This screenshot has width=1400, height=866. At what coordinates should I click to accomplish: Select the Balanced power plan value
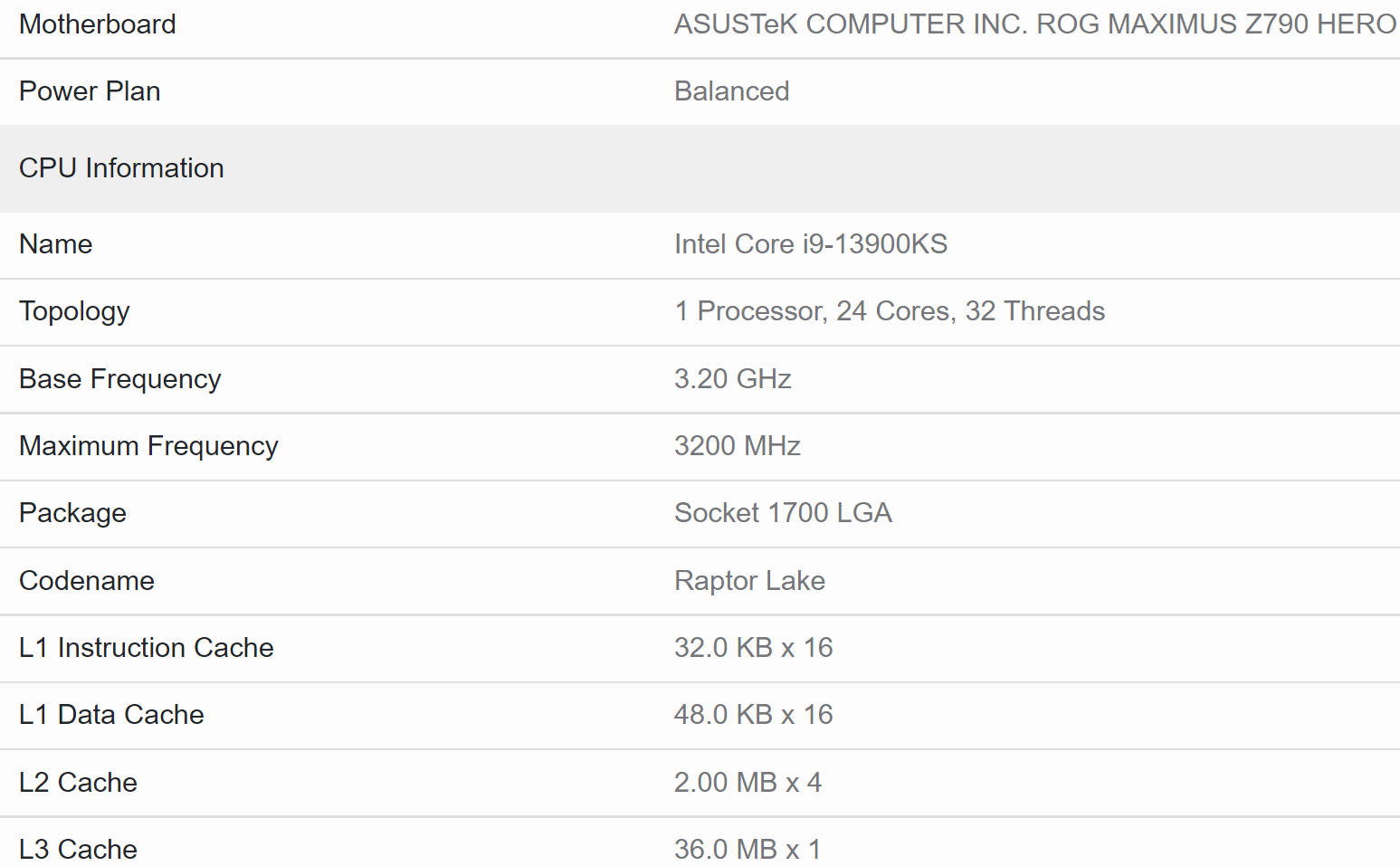(731, 91)
